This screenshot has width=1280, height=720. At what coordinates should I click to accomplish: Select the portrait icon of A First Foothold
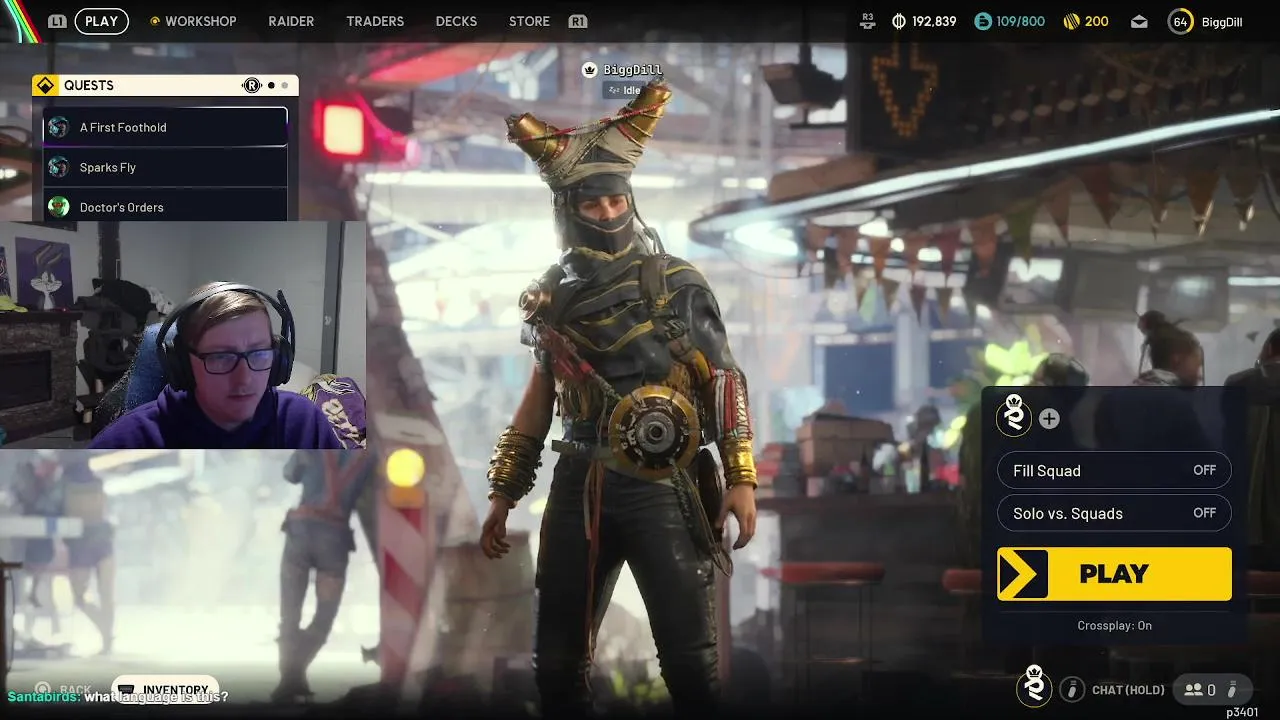59,127
